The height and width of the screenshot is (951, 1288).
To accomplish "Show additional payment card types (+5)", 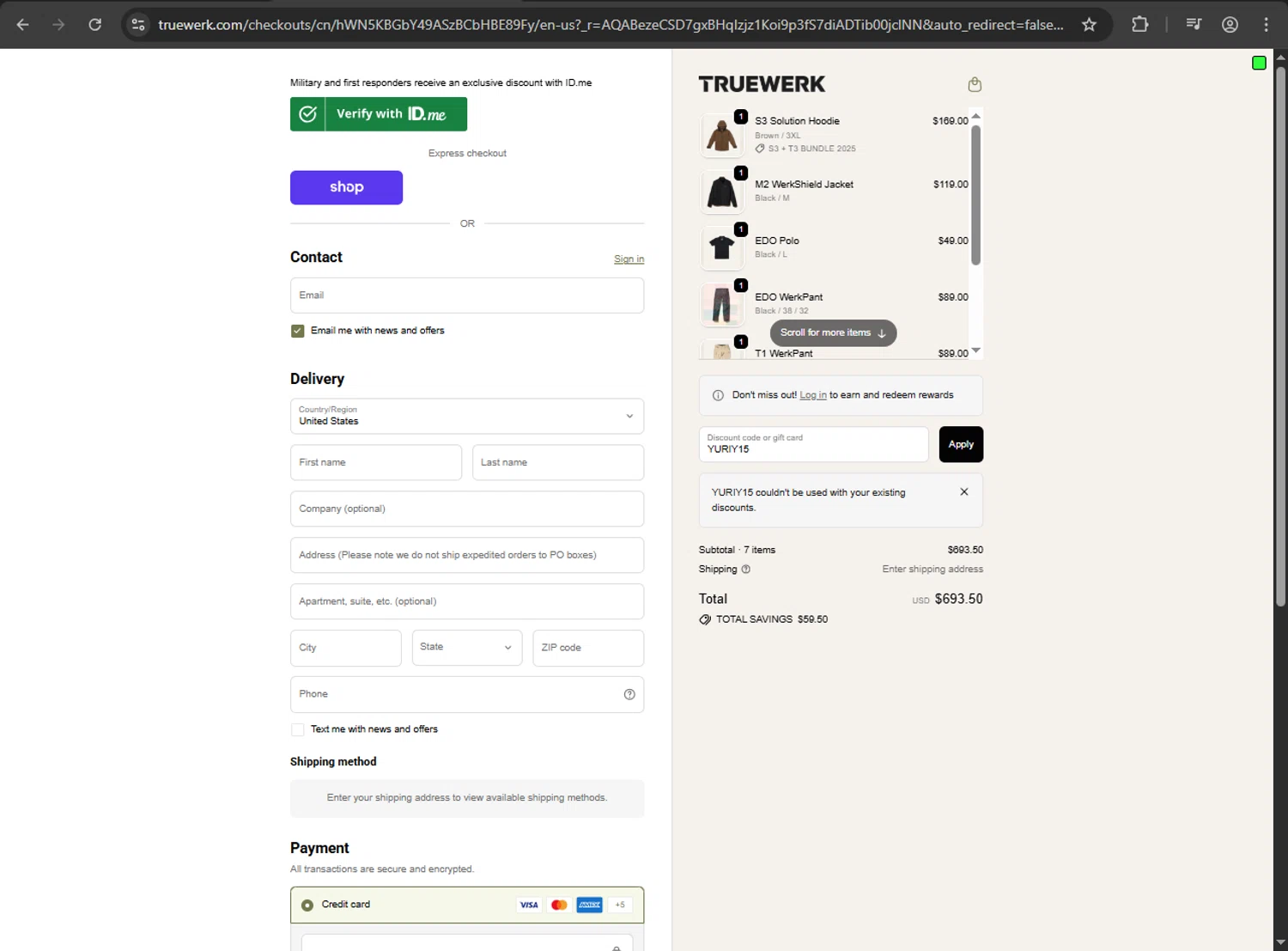I will 620,905.
